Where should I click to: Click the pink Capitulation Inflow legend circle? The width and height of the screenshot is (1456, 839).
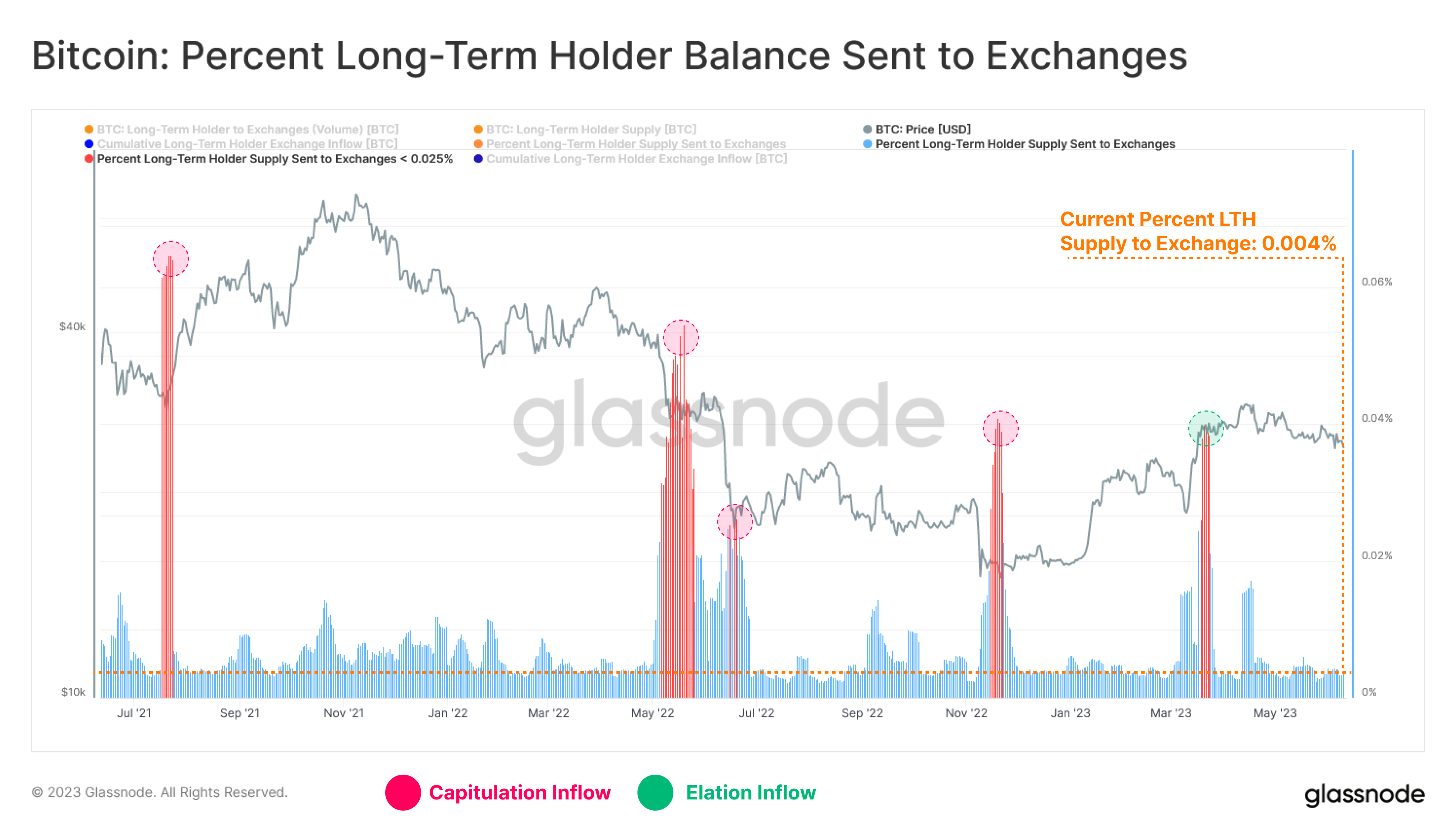click(x=402, y=792)
